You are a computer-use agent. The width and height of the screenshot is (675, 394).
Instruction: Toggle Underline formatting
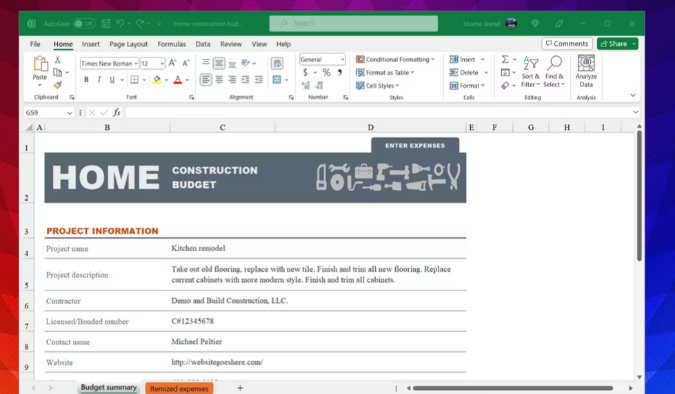point(112,80)
